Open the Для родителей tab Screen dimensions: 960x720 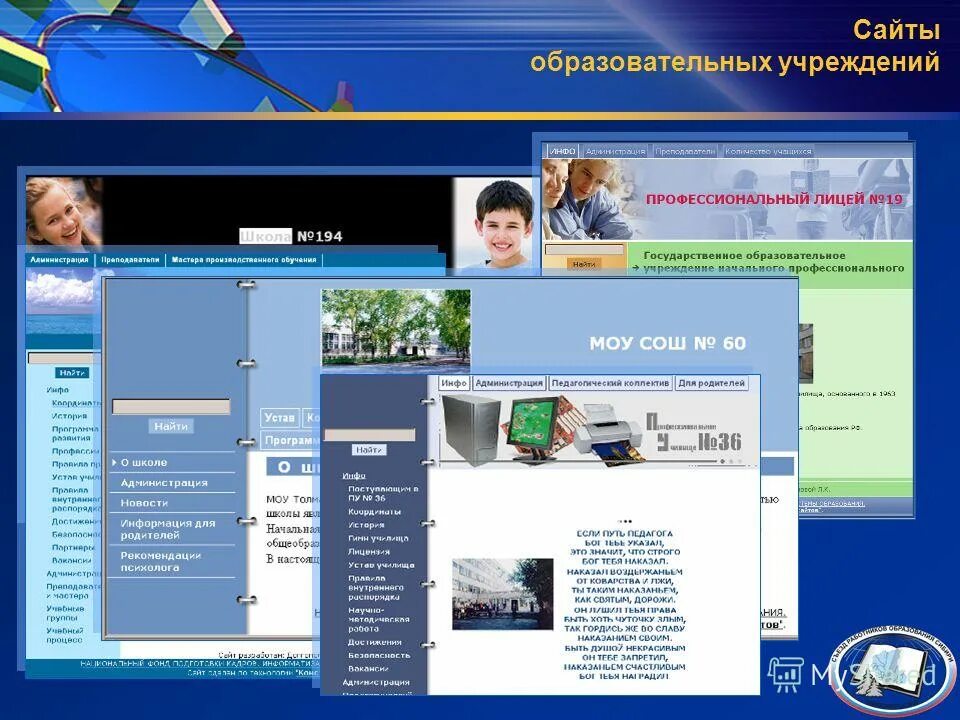pos(712,381)
